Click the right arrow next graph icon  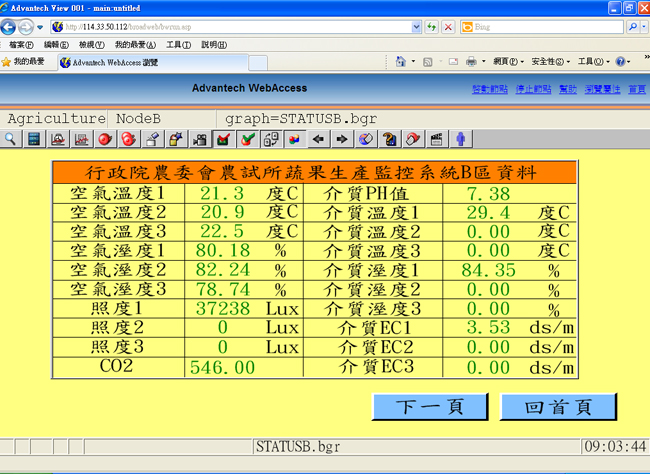342,139
